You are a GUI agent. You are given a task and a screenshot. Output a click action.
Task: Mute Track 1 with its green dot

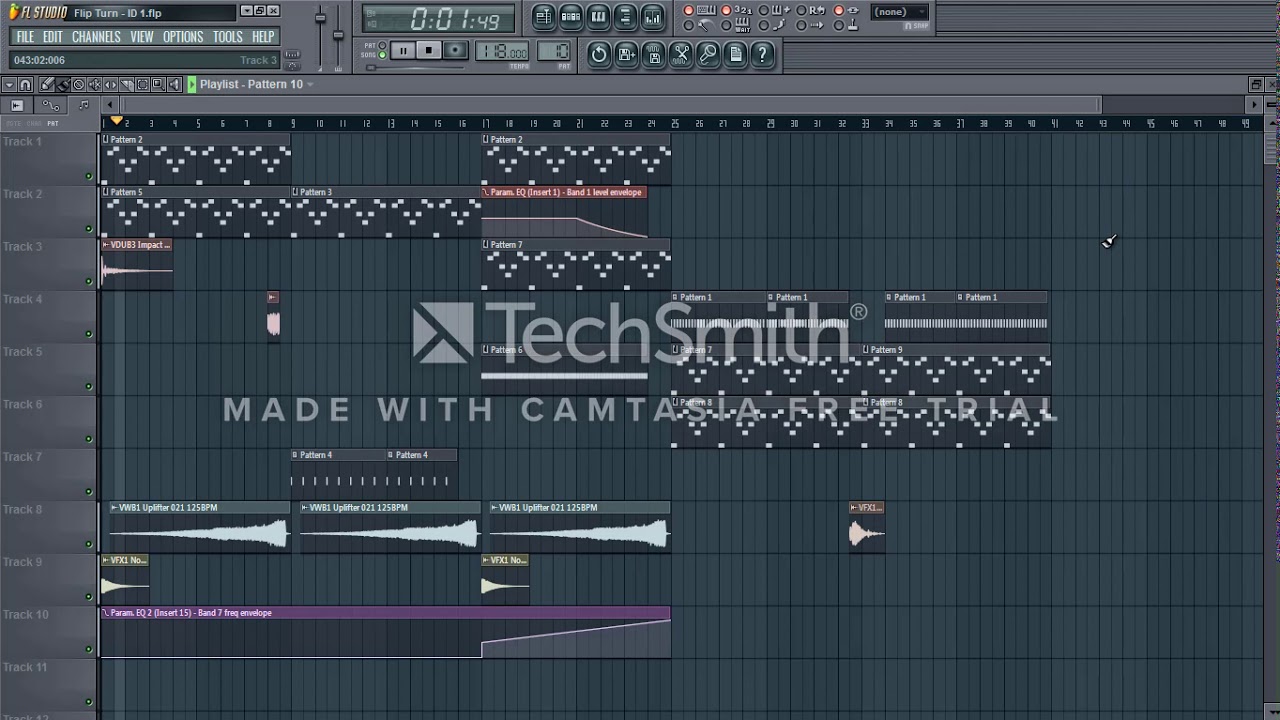coord(89,176)
